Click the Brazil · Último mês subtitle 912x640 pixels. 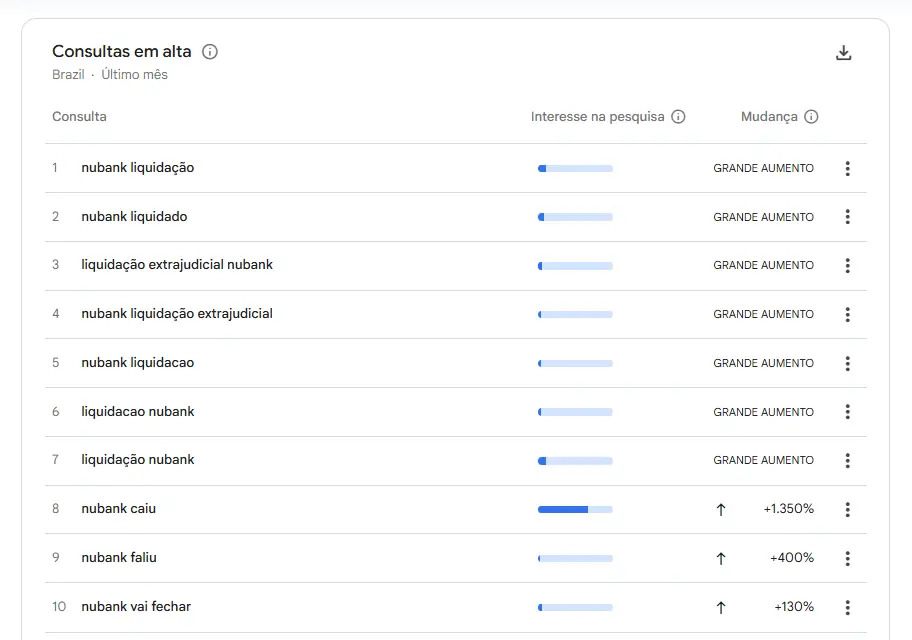coord(110,74)
